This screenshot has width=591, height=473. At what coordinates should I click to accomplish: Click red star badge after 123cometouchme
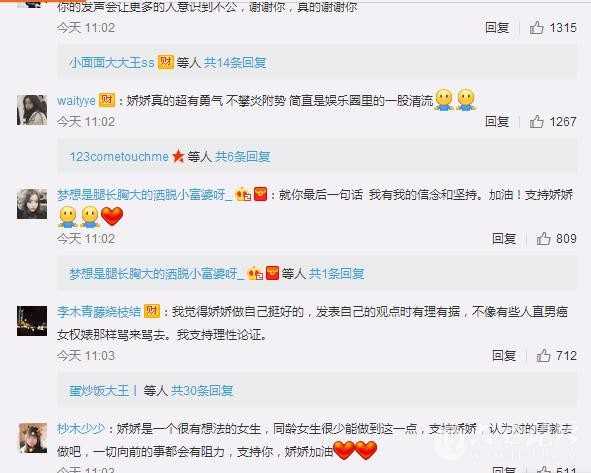coord(178,156)
